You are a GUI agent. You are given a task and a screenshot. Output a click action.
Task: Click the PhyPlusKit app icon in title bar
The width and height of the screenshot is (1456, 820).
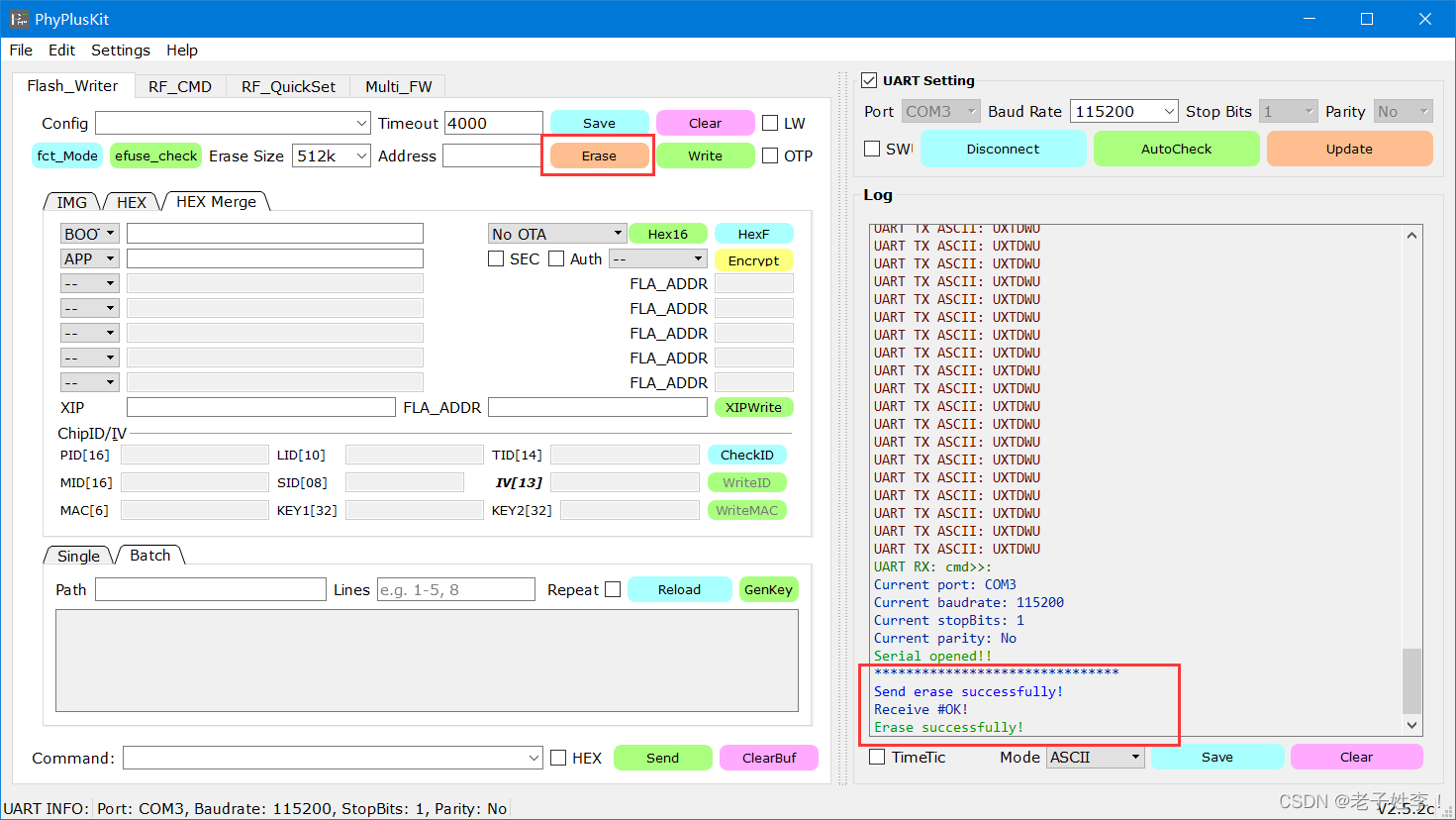[x=19, y=19]
